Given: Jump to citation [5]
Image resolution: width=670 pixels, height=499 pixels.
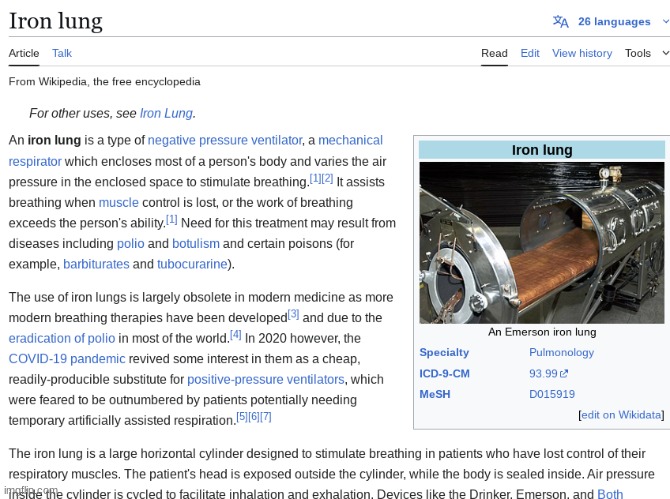Looking at the screenshot, I should tap(242, 417).
